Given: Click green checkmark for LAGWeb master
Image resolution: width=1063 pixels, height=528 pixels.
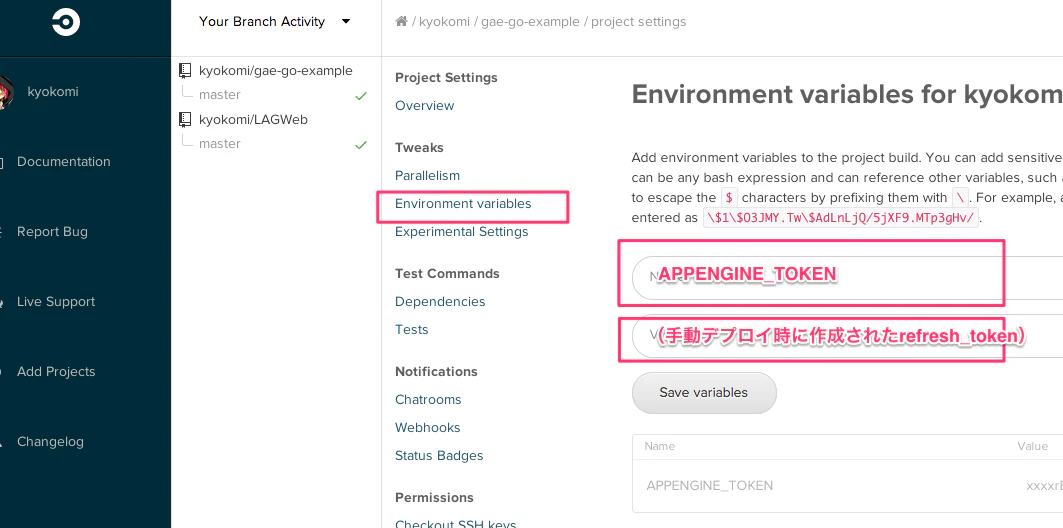Looking at the screenshot, I should tap(361, 144).
